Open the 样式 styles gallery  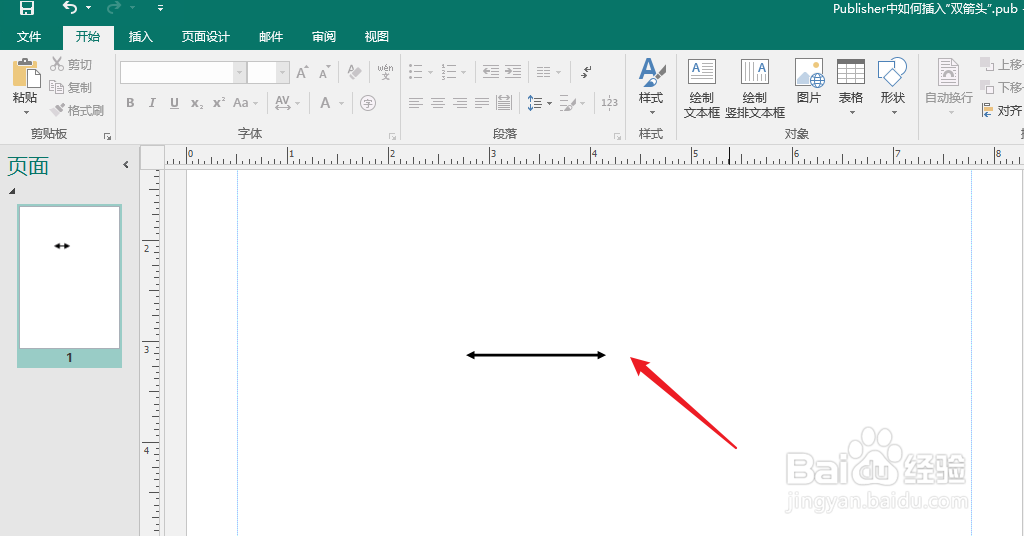(651, 87)
